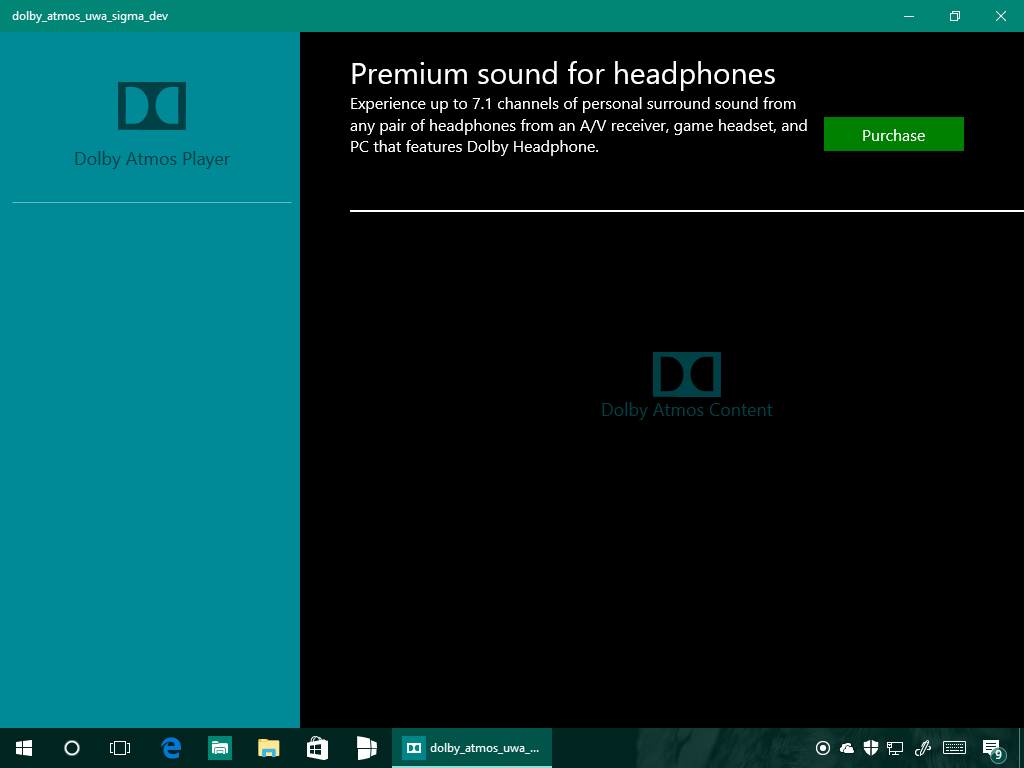
Task: Restore down the app window
Action: [x=955, y=16]
